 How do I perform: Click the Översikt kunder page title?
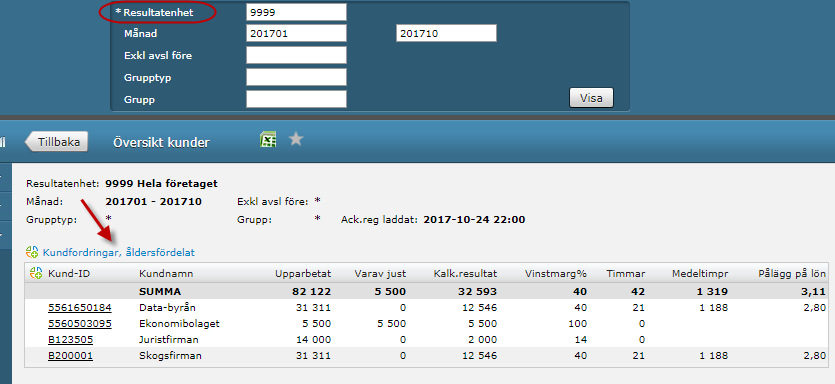click(161, 142)
